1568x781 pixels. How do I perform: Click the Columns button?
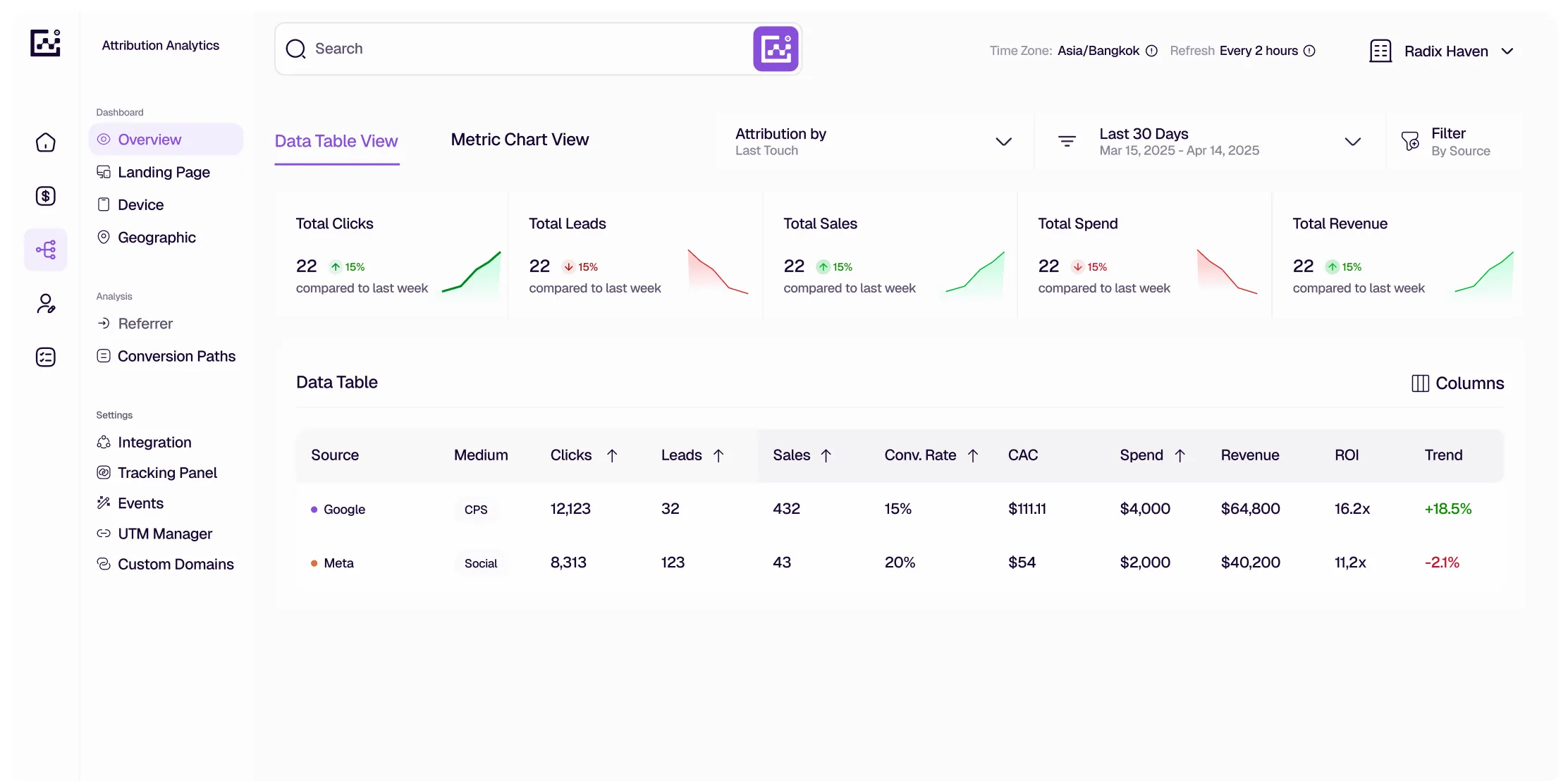tap(1457, 383)
